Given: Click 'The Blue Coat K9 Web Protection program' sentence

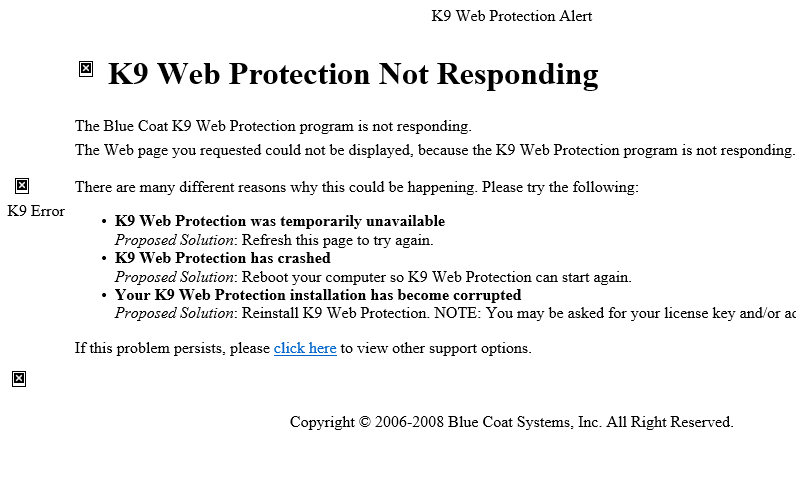Looking at the screenshot, I should point(272,126).
